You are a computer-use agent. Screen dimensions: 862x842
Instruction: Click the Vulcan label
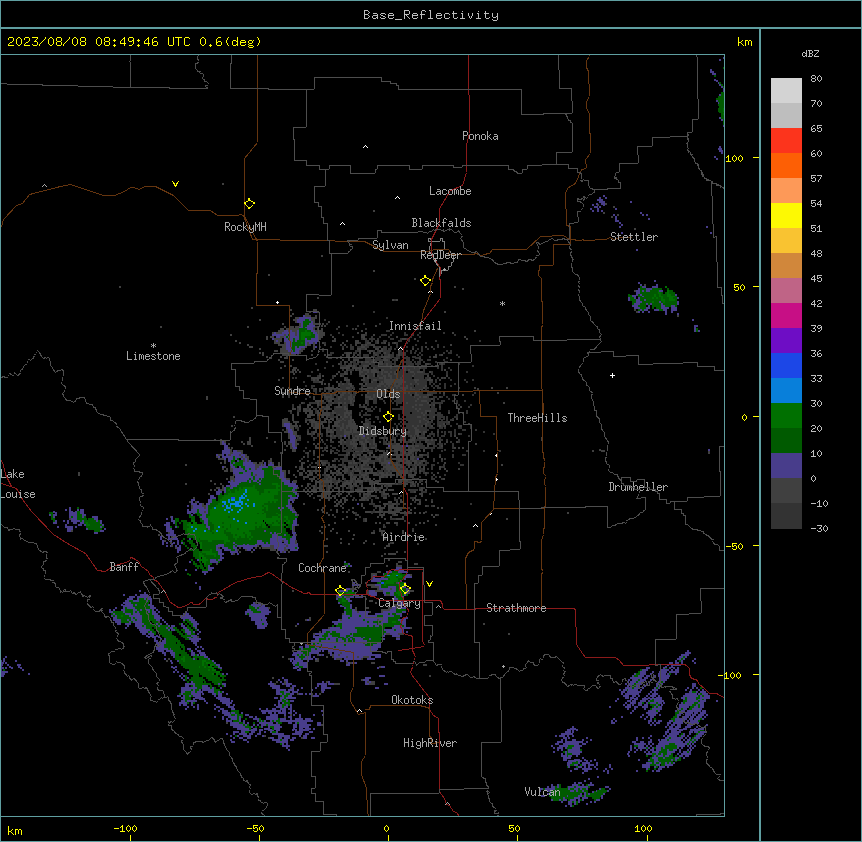click(542, 792)
